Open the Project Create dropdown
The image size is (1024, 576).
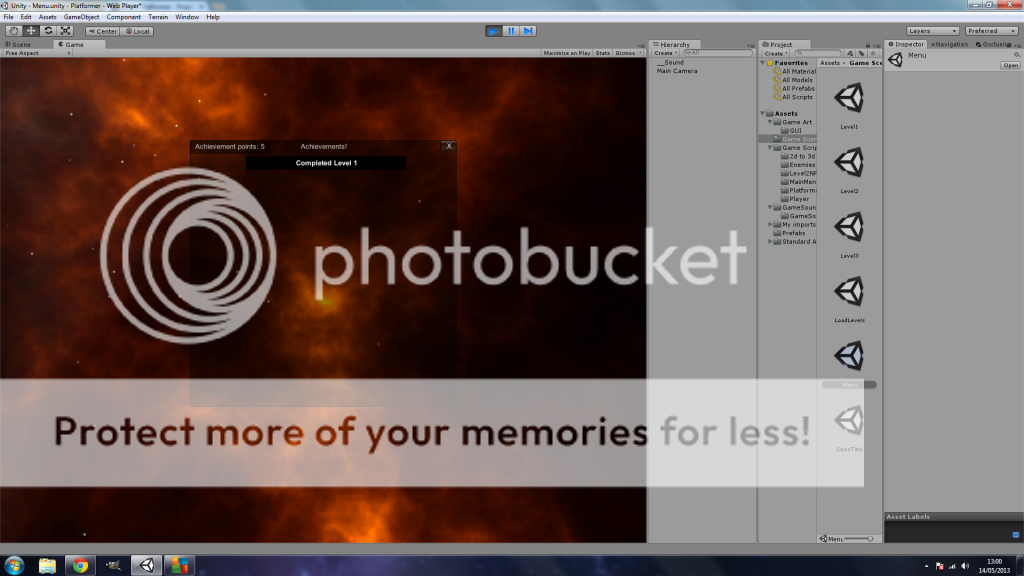pyautogui.click(x=776, y=53)
